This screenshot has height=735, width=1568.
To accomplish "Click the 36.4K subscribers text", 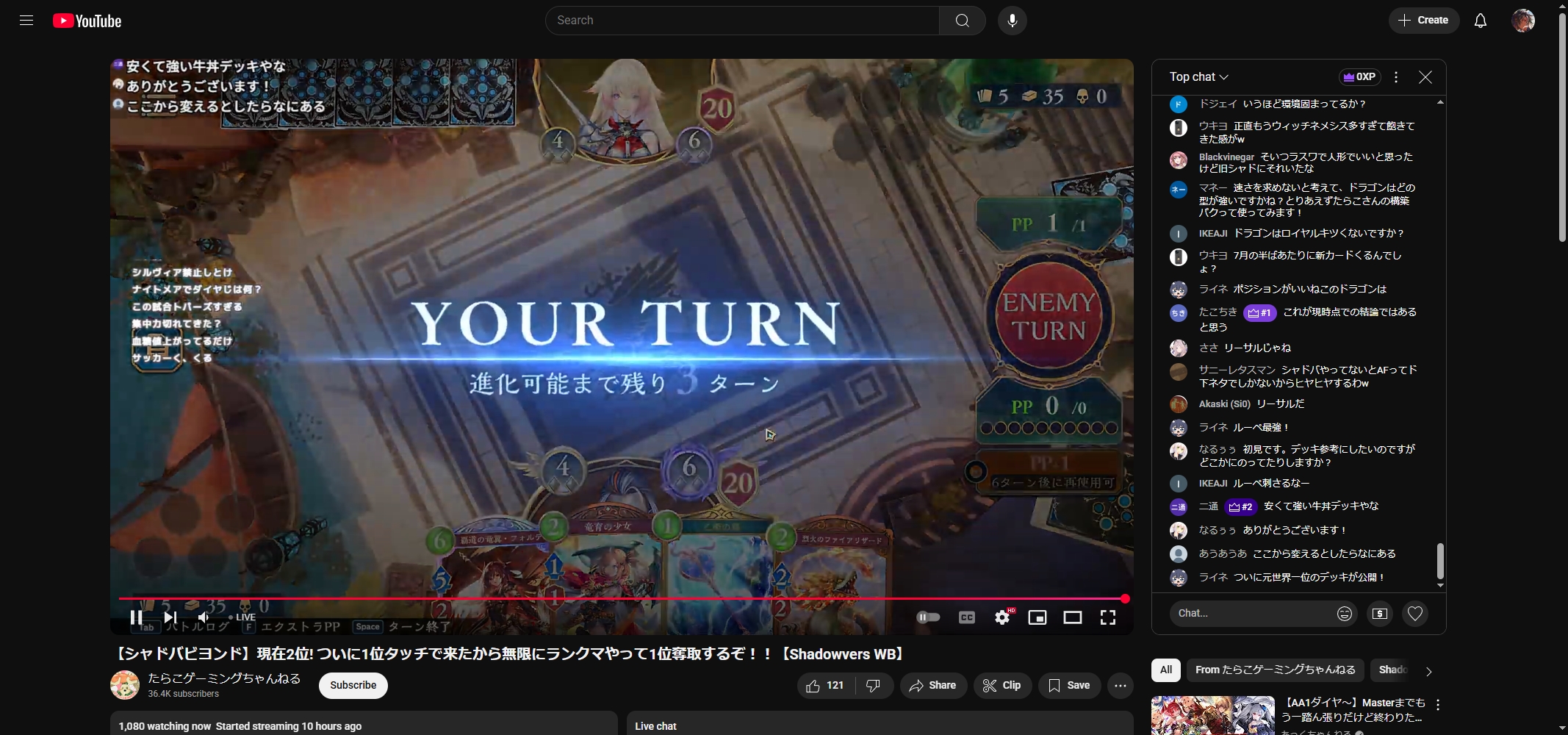I will point(183,694).
